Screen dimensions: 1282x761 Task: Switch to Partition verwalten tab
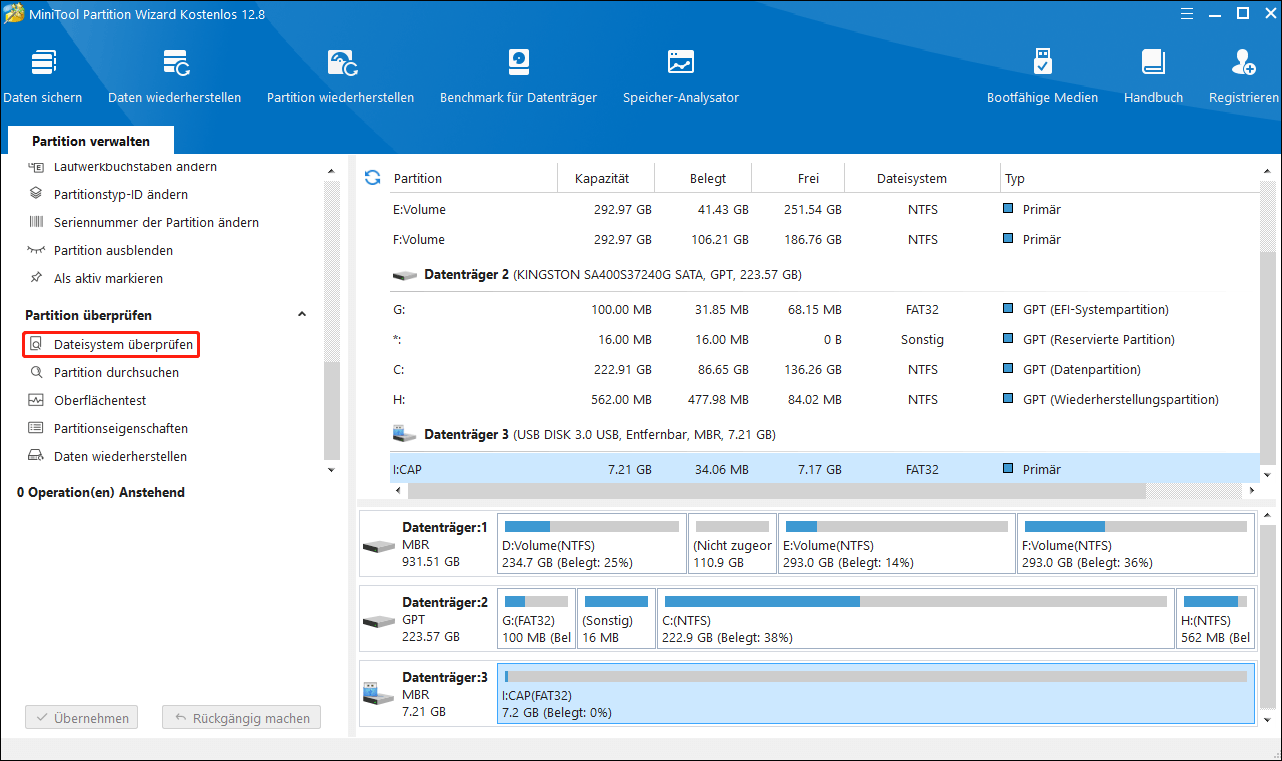coord(91,142)
